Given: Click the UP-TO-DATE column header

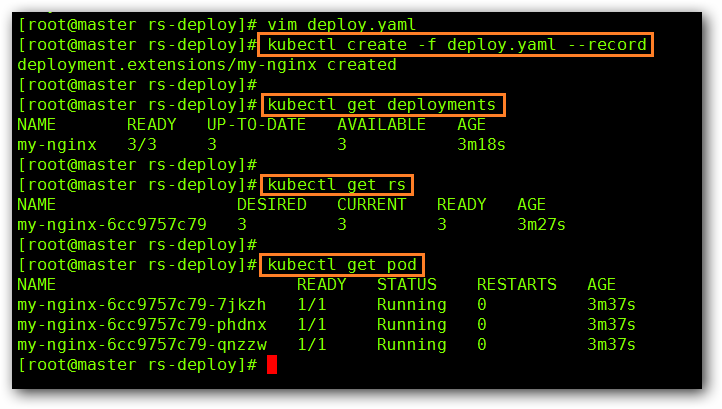Looking at the screenshot, I should tap(257, 125).
